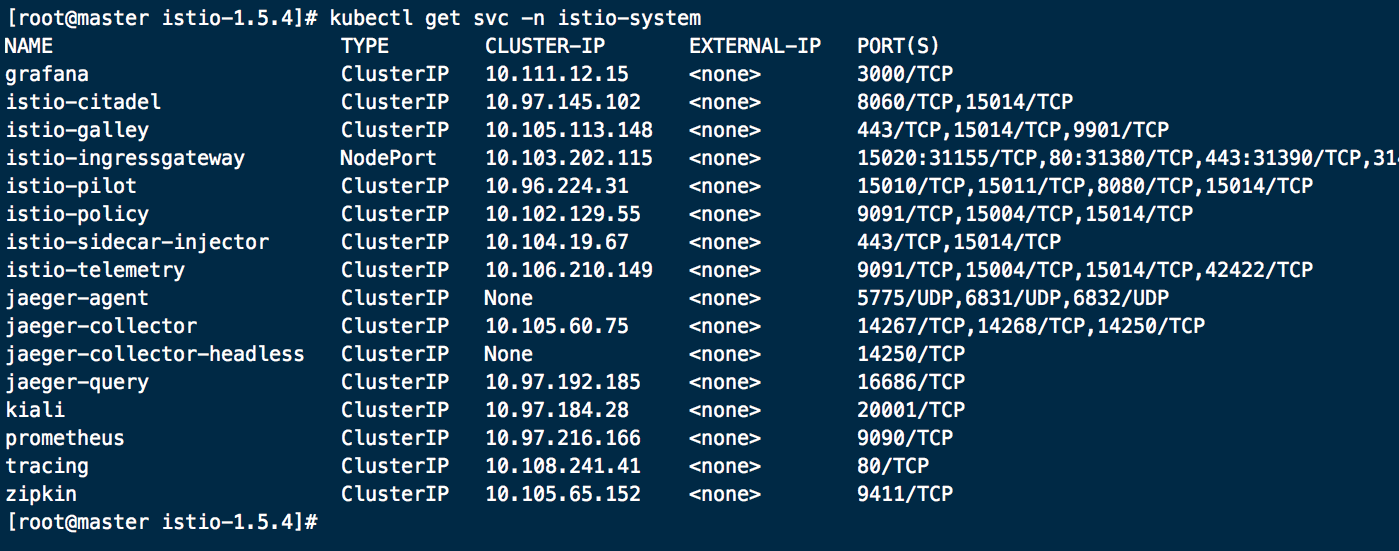The height and width of the screenshot is (551, 1399).
Task: Click the istio-telemetry service name
Action: 95,270
